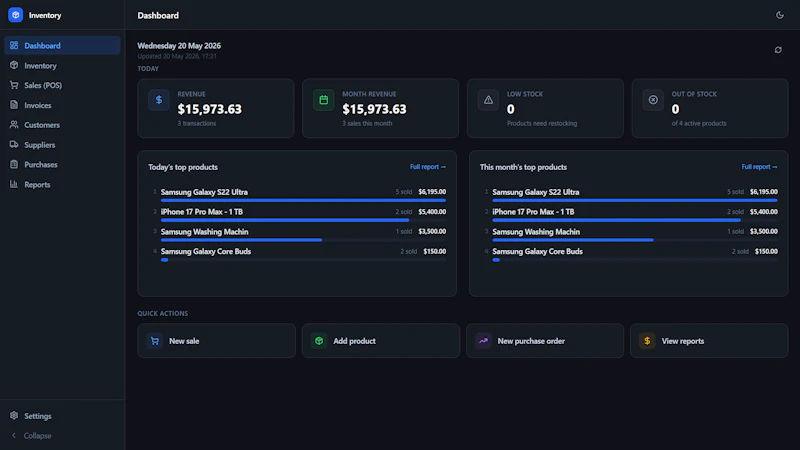Viewport: 800px width, 450px height.
Task: Click Samsung Washing Machin in today's list
Action: 205,232
